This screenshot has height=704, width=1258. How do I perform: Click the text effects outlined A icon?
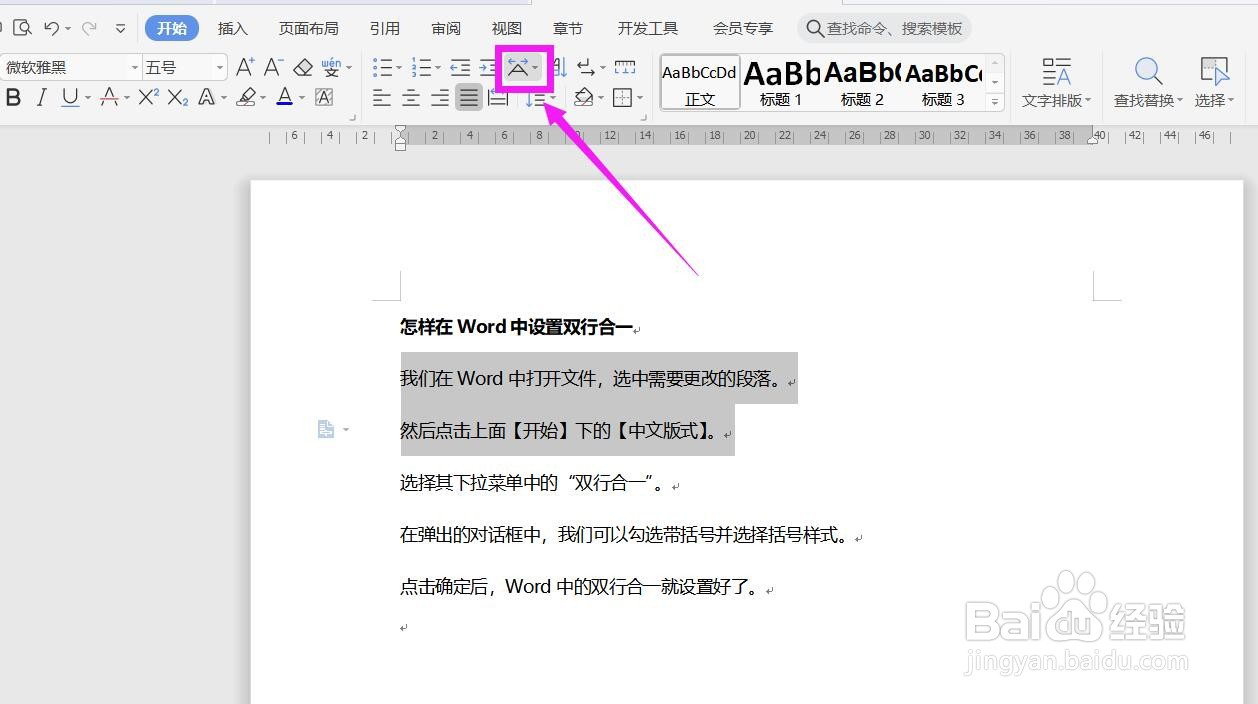pos(206,97)
